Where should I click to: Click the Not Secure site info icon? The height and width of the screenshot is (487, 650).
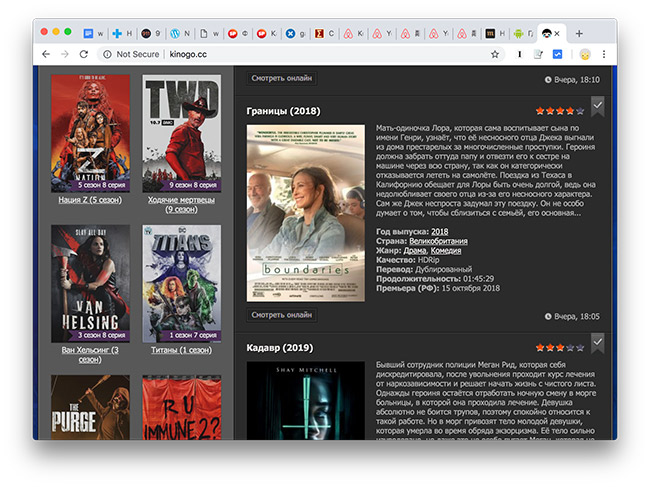[108, 54]
